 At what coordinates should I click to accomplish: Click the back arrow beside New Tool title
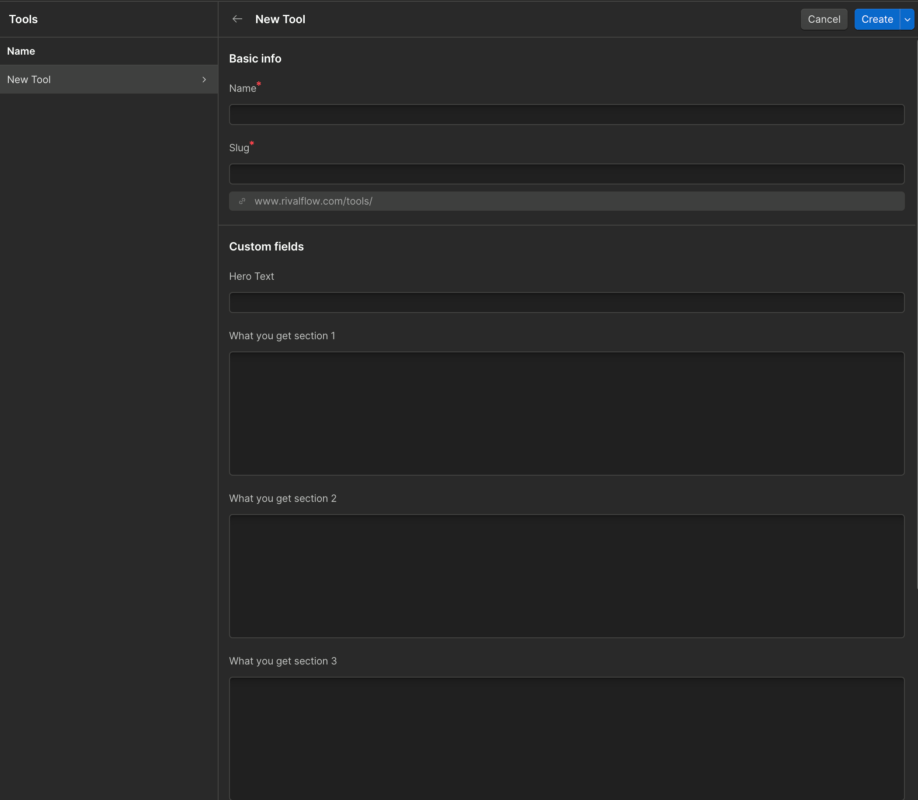tap(237, 19)
